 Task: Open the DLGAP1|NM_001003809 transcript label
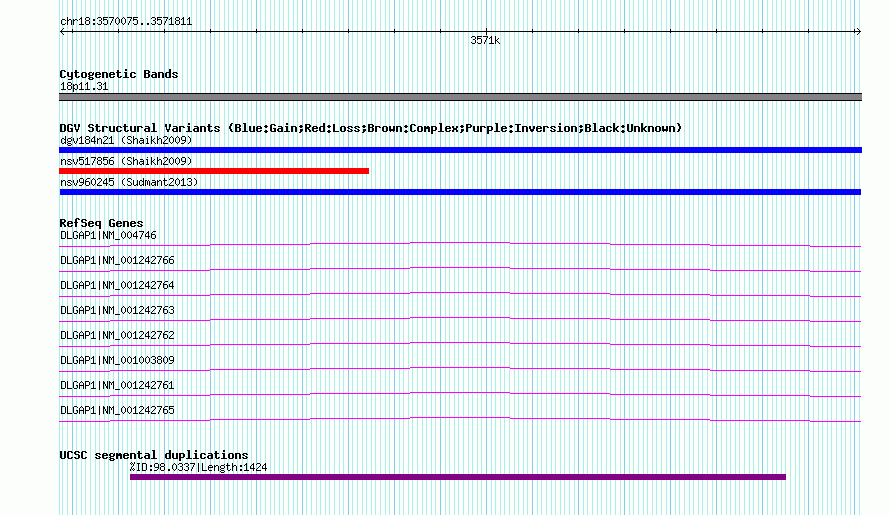[x=117, y=360]
